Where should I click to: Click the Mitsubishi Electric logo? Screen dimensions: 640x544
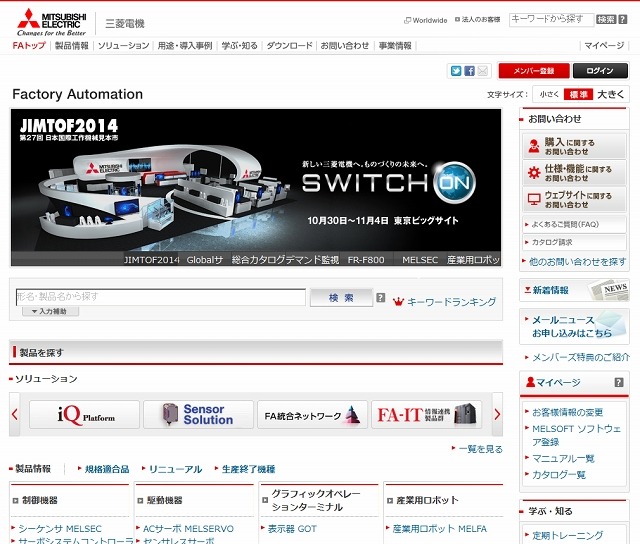tap(52, 22)
